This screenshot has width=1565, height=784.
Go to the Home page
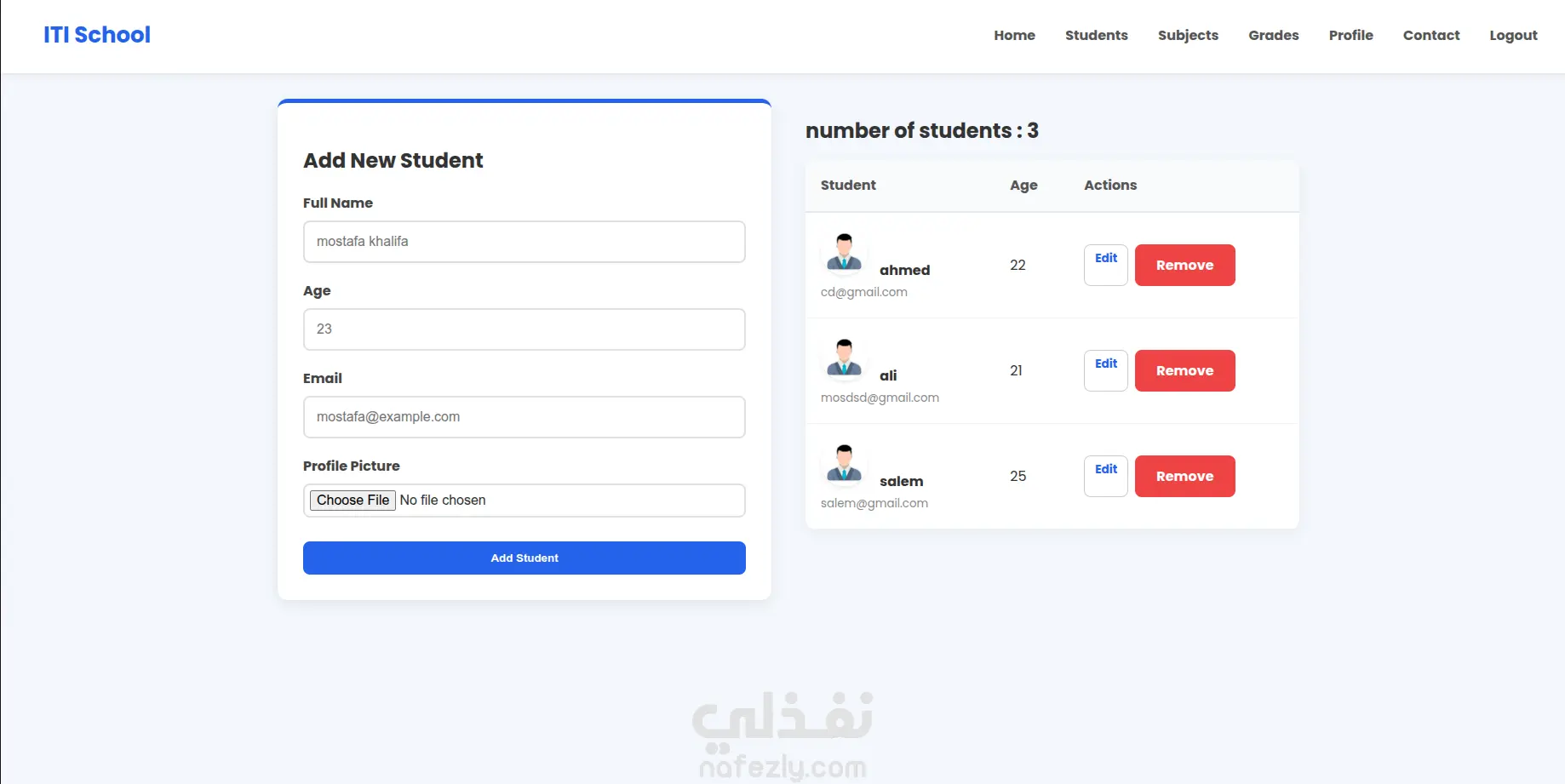(1014, 35)
